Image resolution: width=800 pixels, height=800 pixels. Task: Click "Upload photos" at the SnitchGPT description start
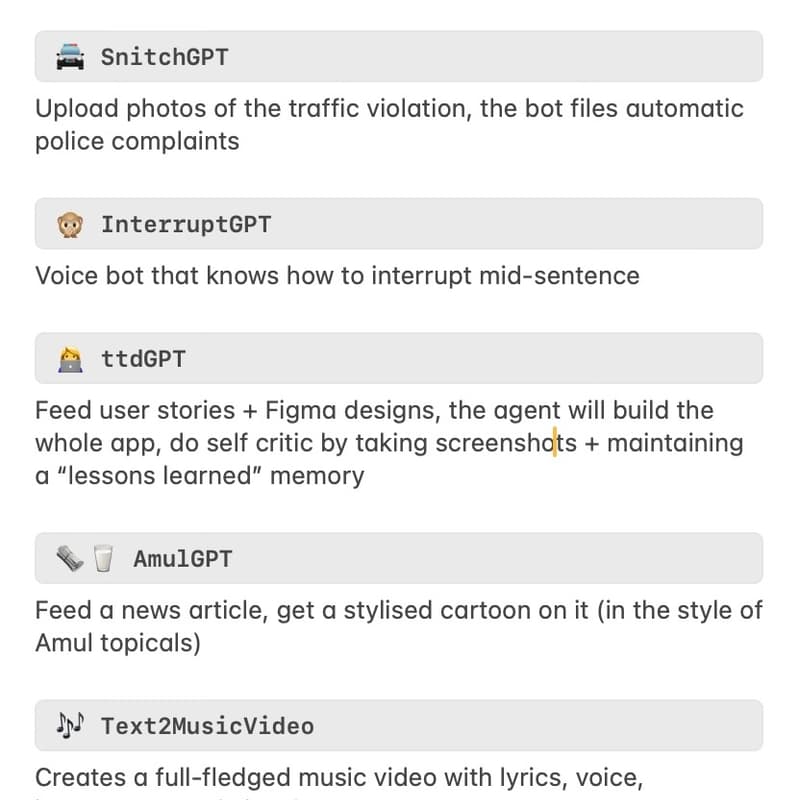tap(108, 108)
